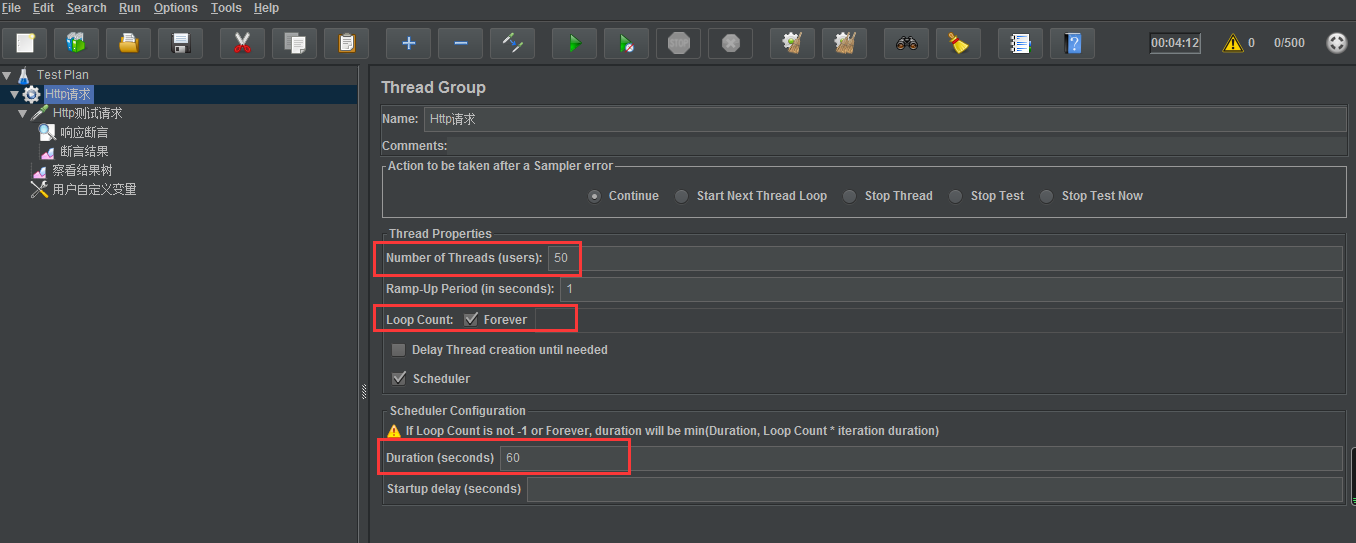
Task: Click the yellow warning log icon
Action: coord(1233,43)
